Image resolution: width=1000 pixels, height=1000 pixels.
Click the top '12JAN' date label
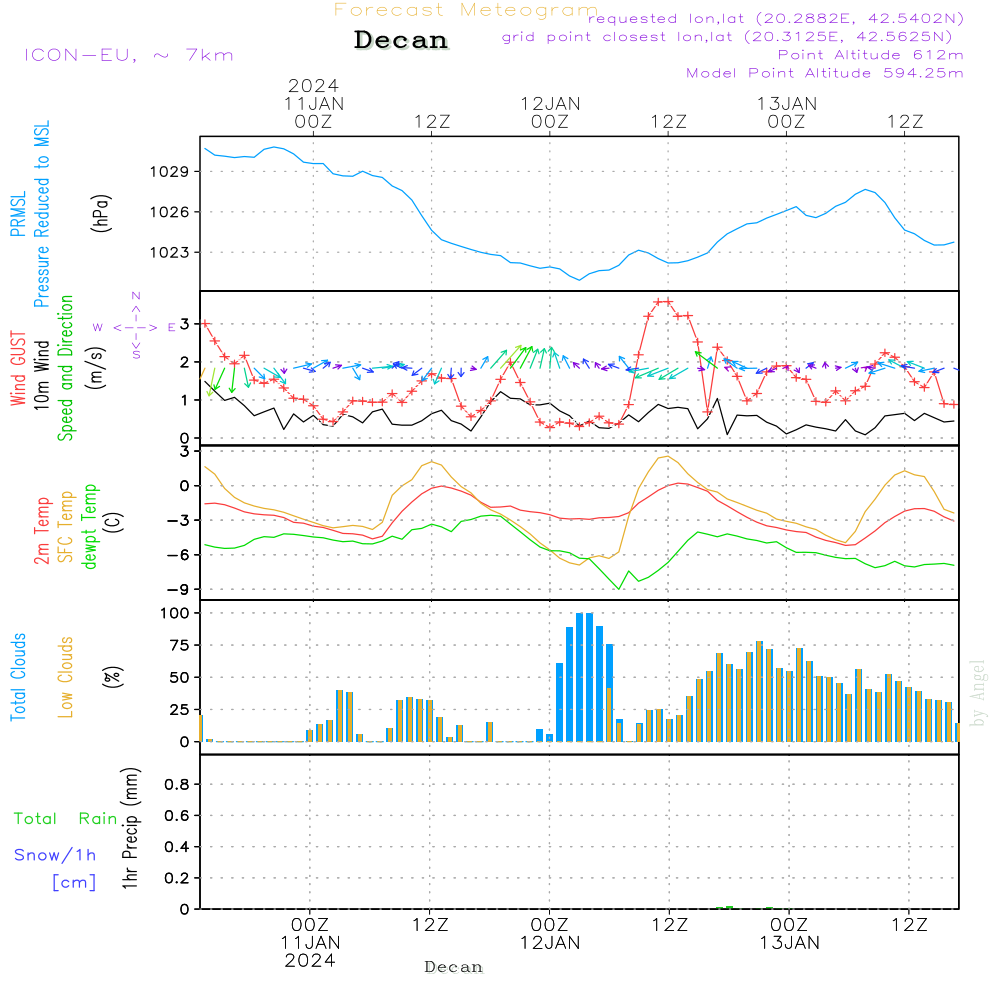(x=550, y=104)
